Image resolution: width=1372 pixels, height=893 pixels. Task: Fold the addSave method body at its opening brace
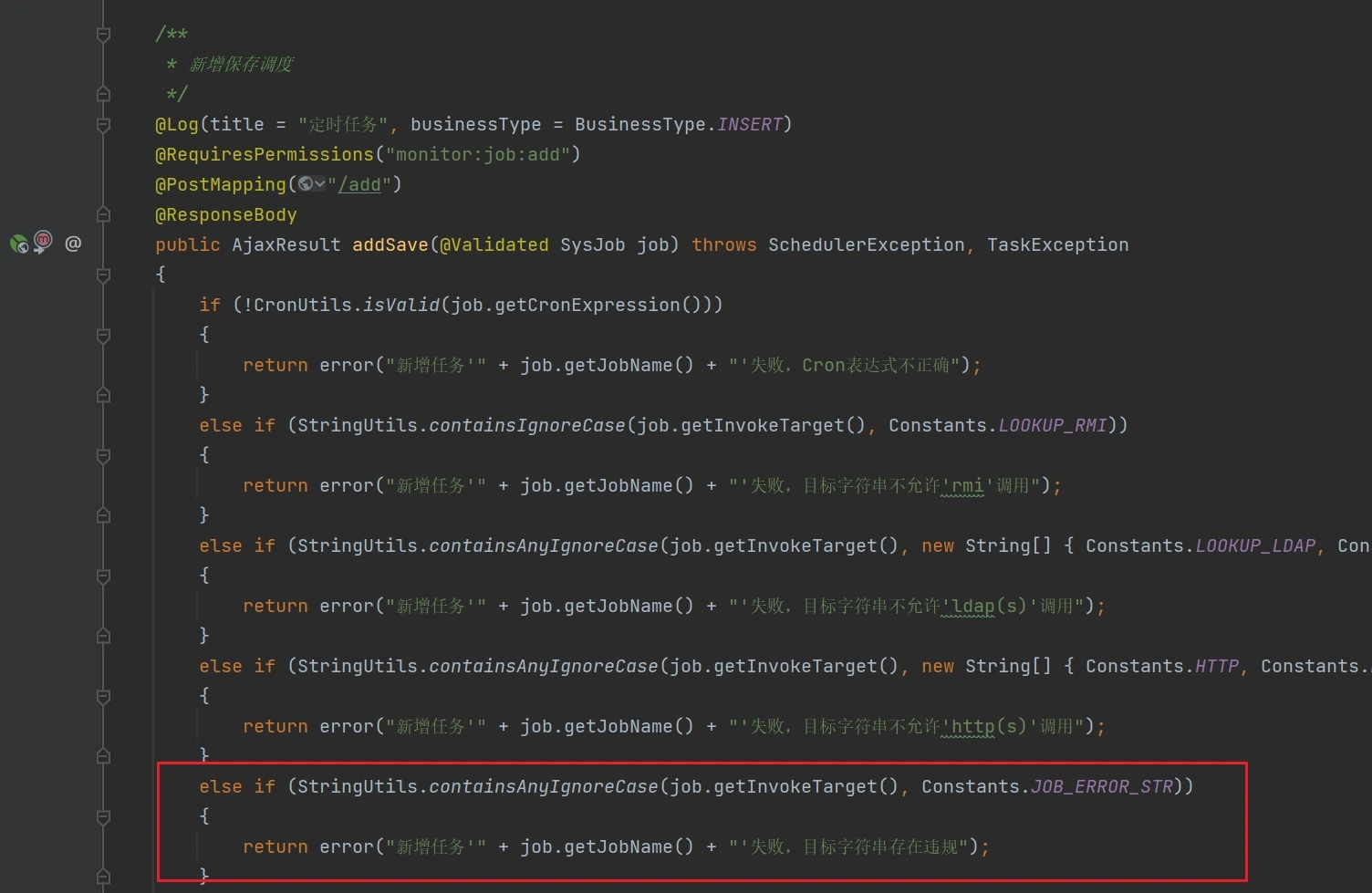[103, 275]
